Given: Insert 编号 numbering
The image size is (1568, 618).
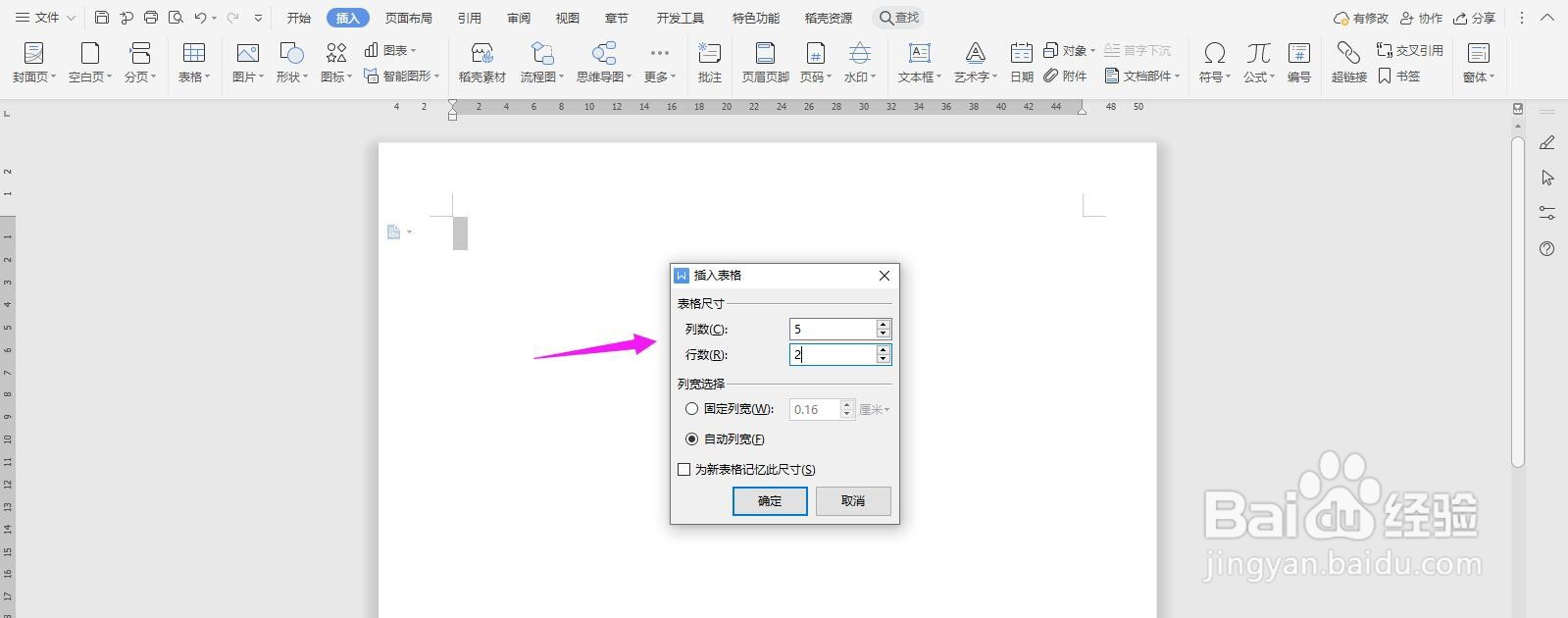Looking at the screenshot, I should click(x=1299, y=62).
